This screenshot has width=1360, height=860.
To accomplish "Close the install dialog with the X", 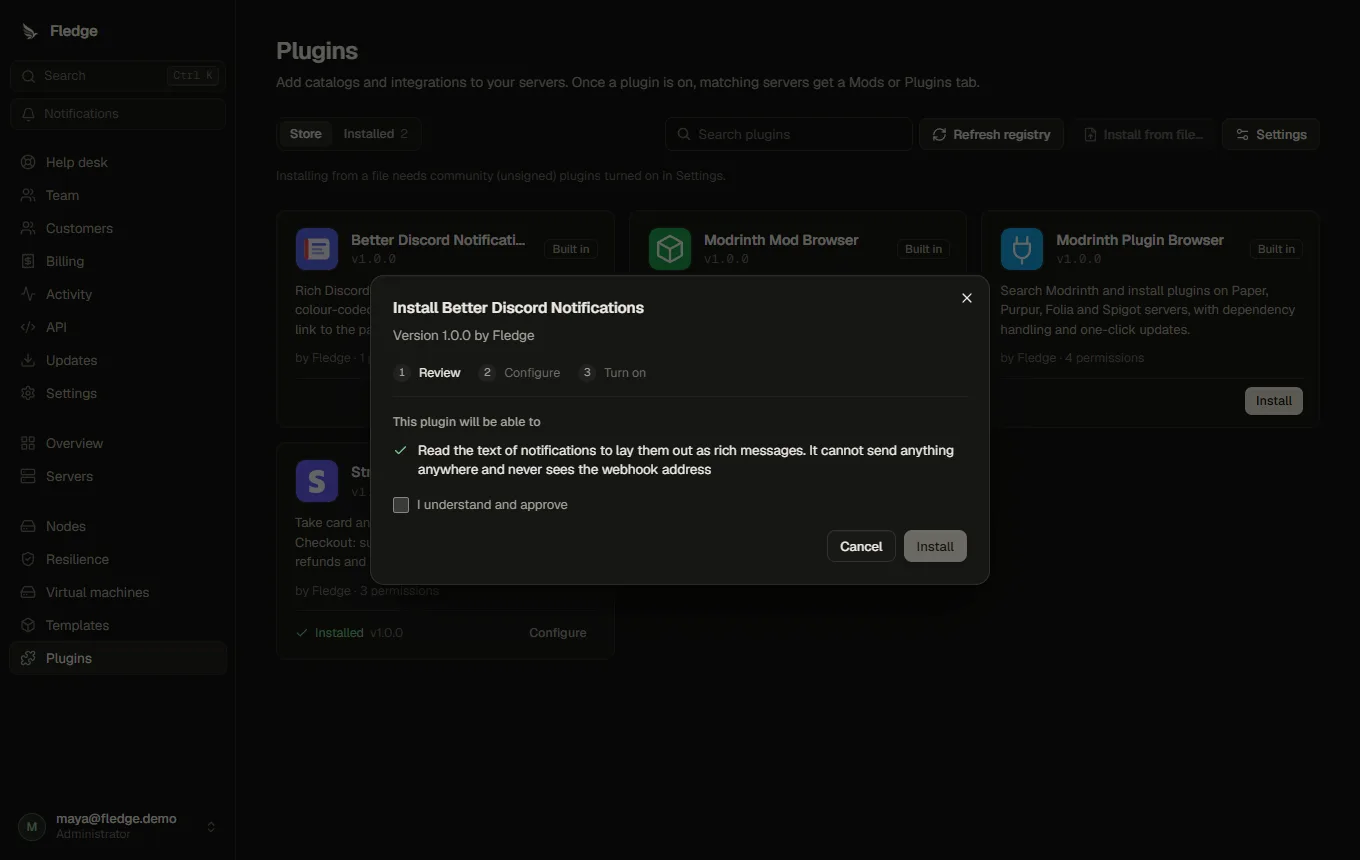I will (967, 298).
